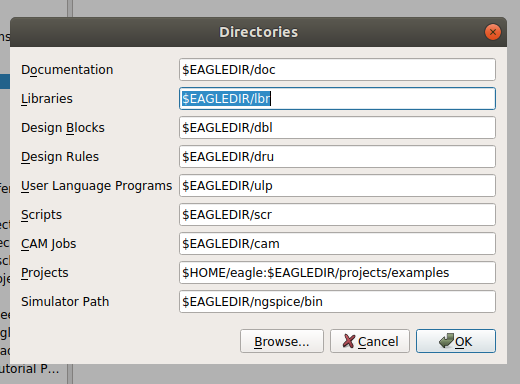
Task: Click the Projects directory field
Action: 337,273
